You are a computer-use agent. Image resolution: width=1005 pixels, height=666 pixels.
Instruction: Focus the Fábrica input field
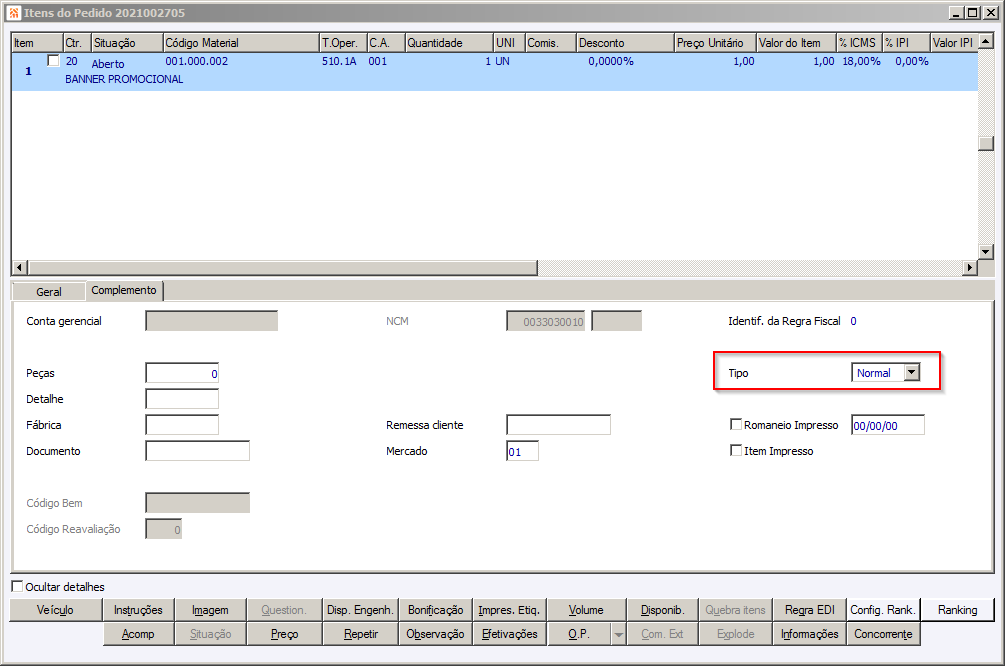pyautogui.click(x=182, y=425)
